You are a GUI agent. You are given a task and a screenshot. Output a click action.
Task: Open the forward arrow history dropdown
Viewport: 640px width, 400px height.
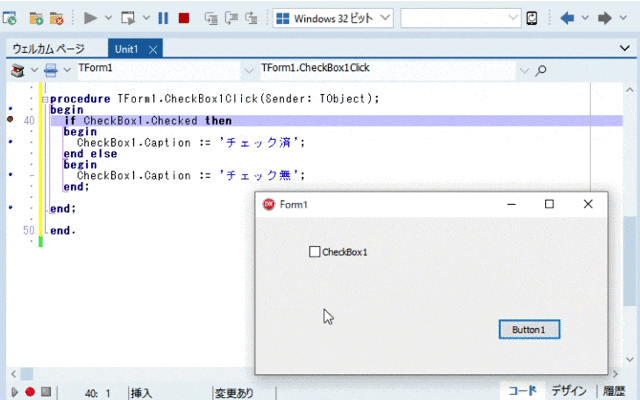(x=622, y=18)
